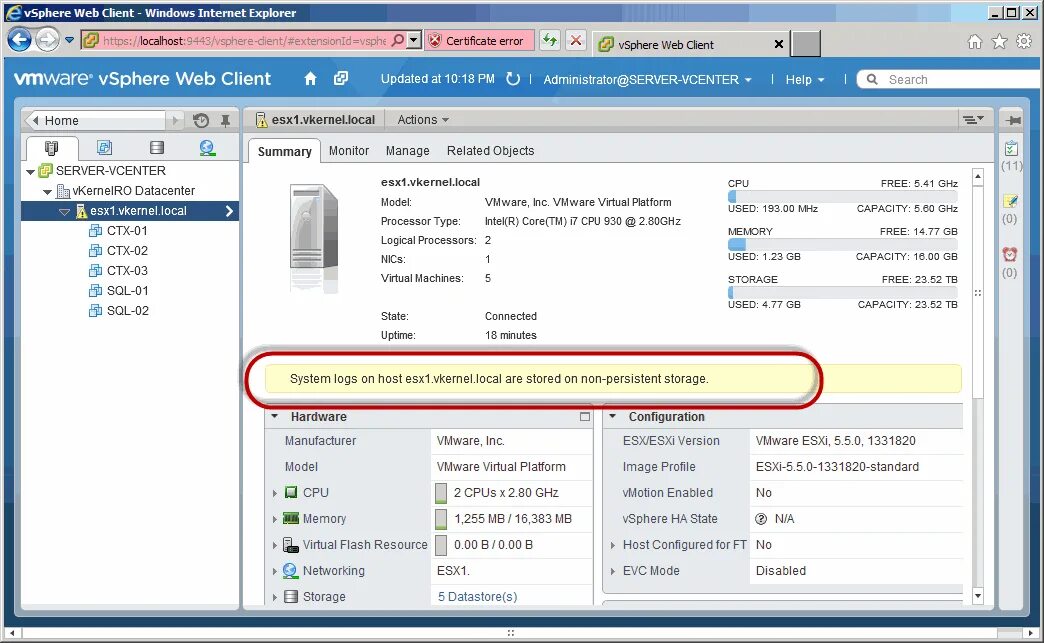Click the pin icon on the right sidebar

point(1013,120)
